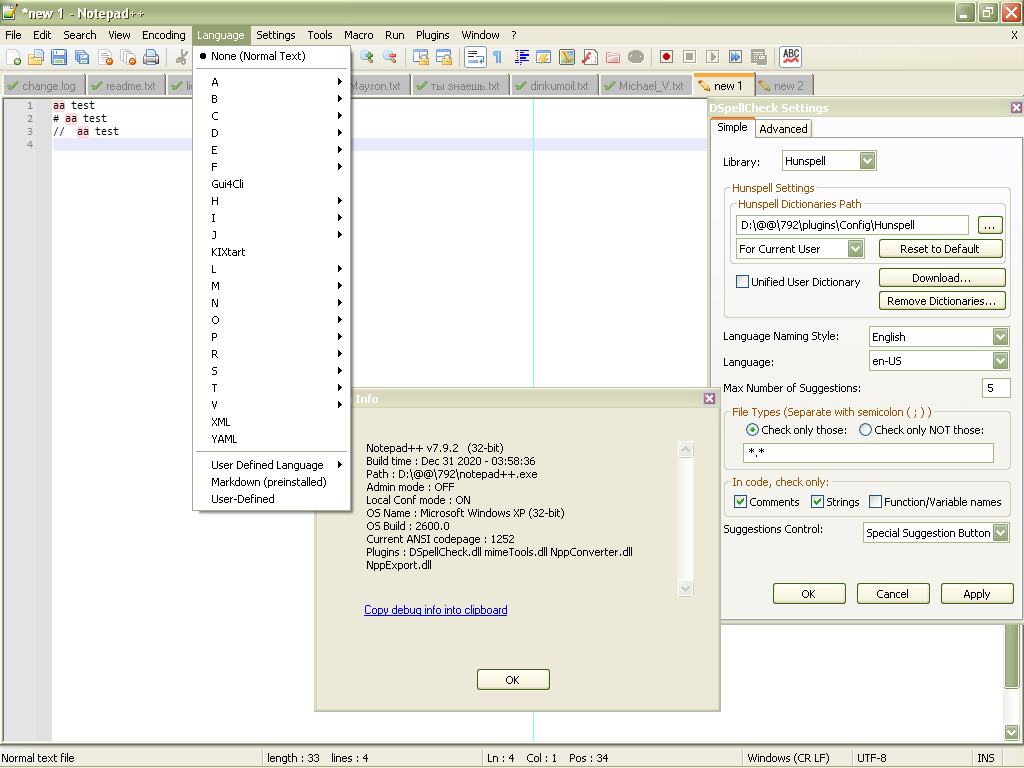Click the Save toolbar icon
The width and height of the screenshot is (1024, 768).
pos(59,57)
